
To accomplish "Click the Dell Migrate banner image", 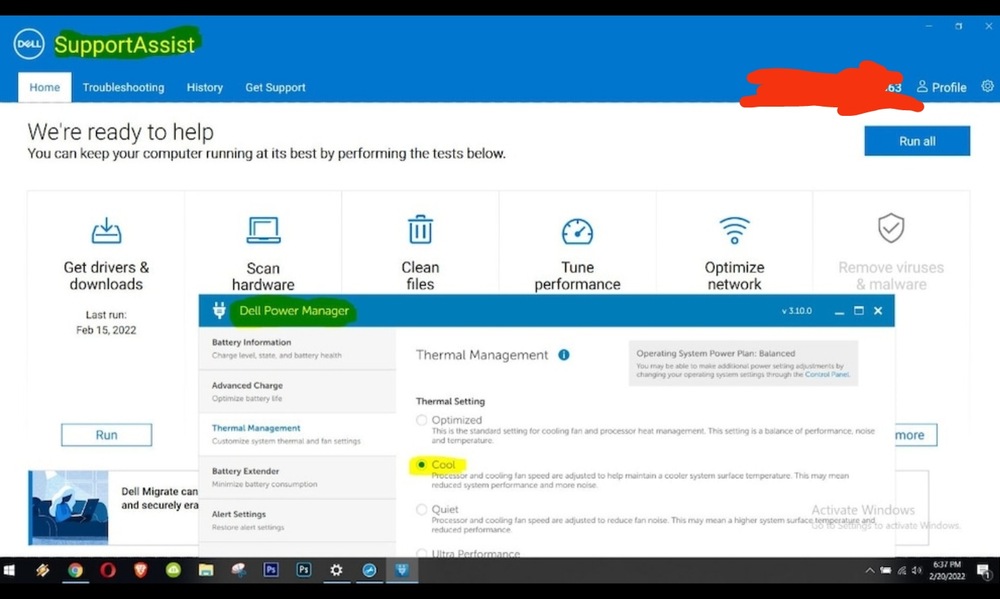I will coord(68,508).
